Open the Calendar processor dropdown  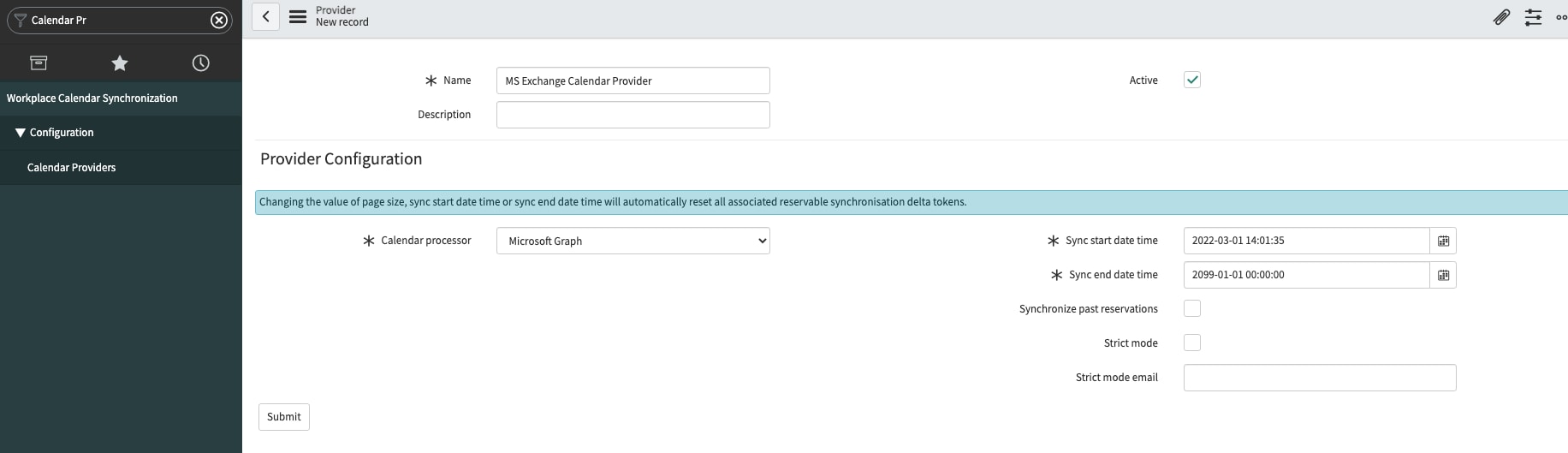(x=633, y=241)
